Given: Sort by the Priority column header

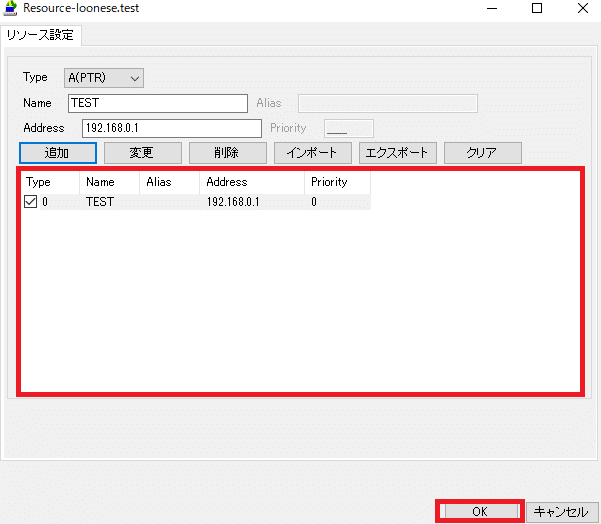Looking at the screenshot, I should tap(337, 182).
